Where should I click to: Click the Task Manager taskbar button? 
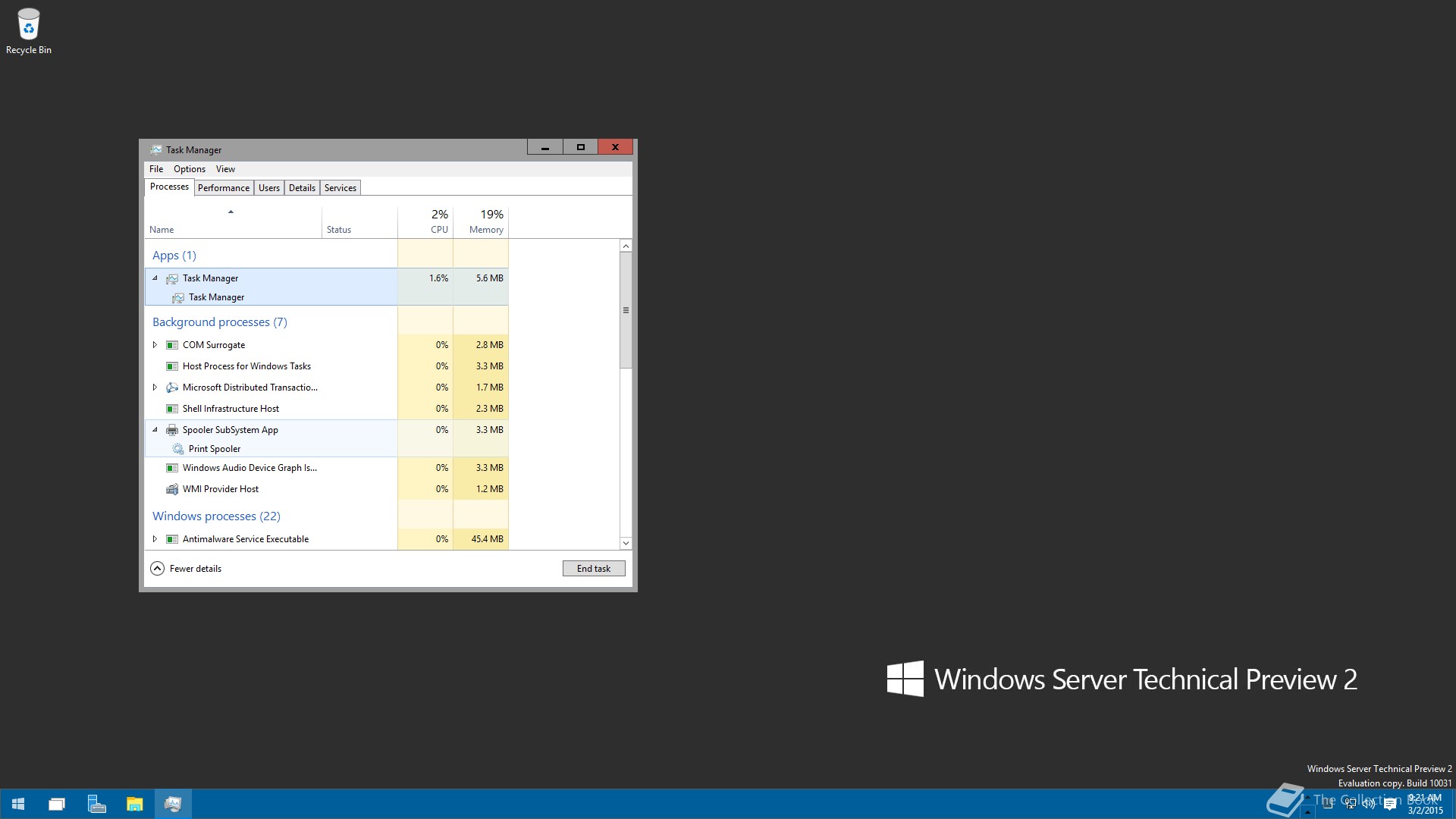pyautogui.click(x=173, y=804)
